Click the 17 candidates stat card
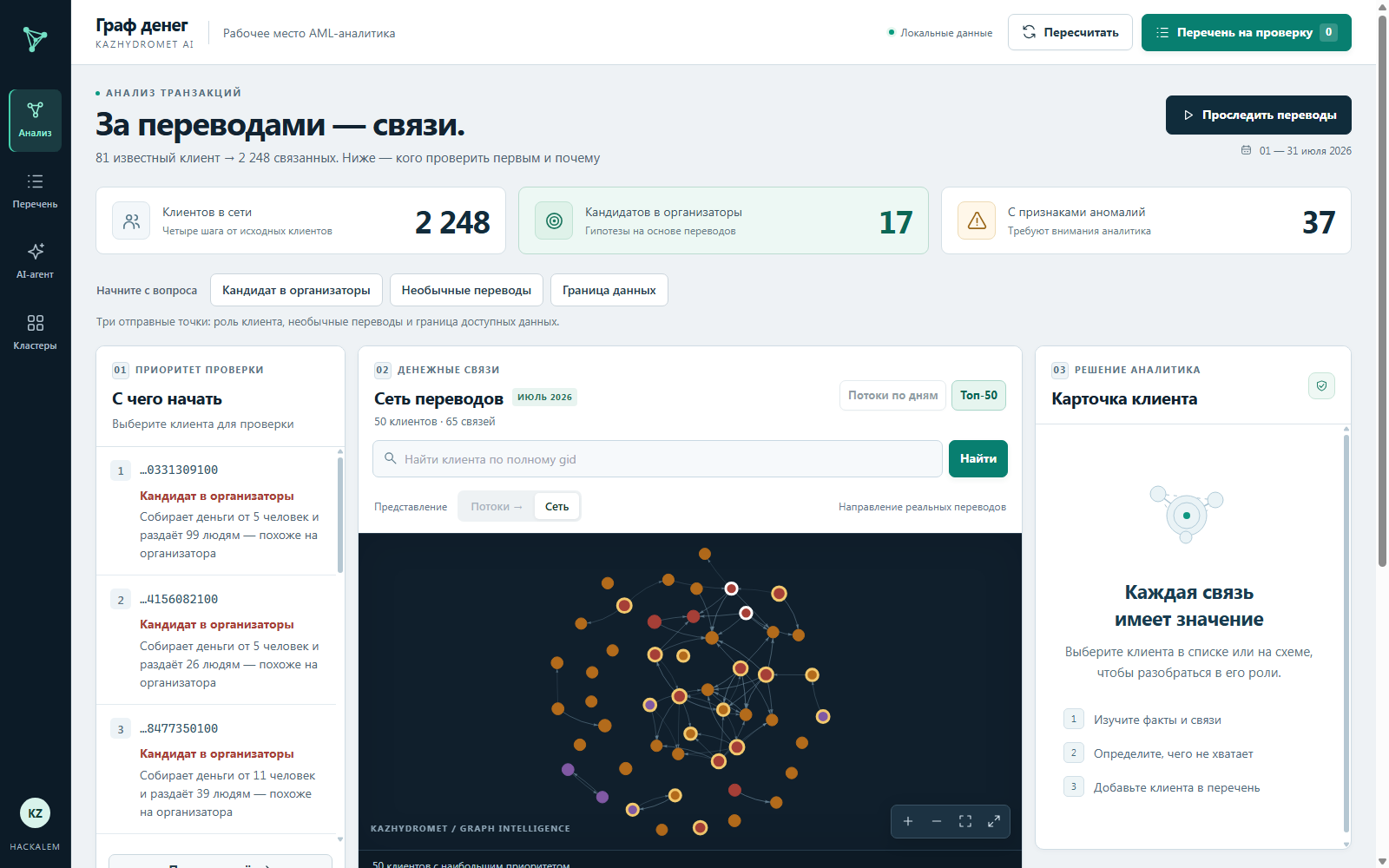Viewport: 1389px width, 868px height. [x=723, y=220]
